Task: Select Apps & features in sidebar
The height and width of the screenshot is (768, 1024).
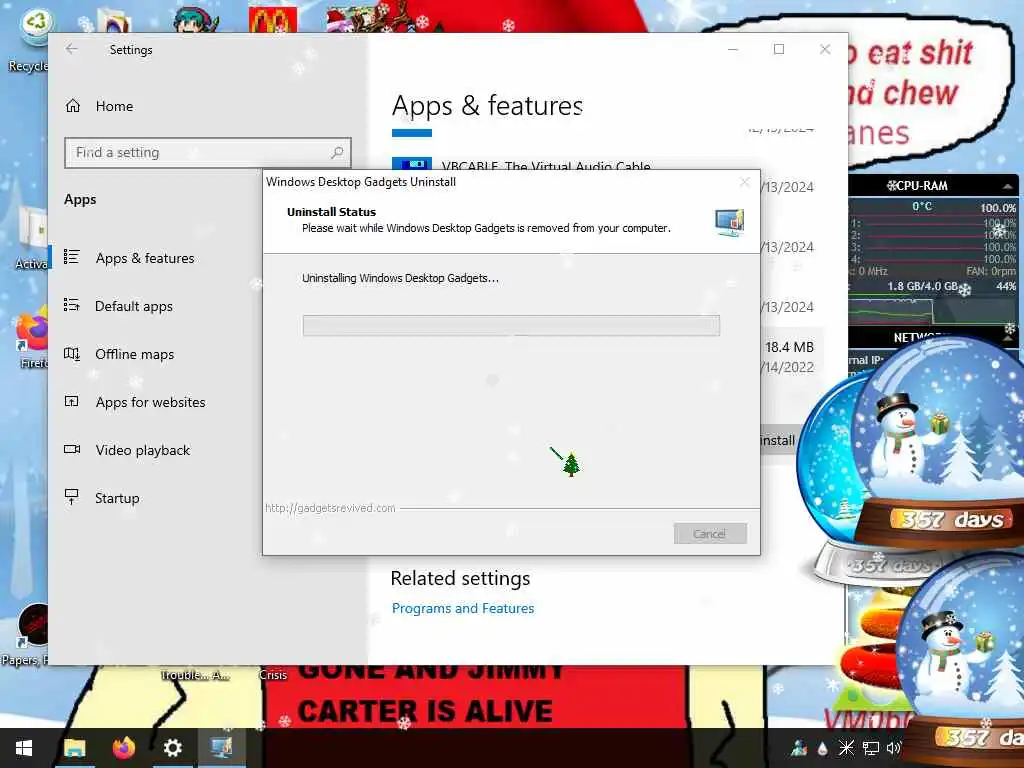Action: (x=145, y=258)
